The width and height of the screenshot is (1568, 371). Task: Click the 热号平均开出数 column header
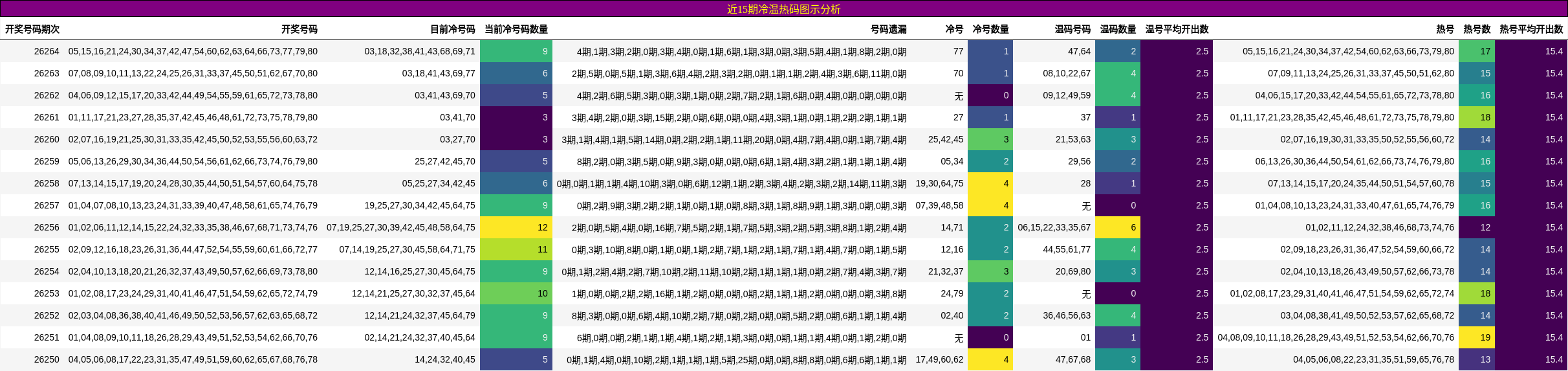(x=1532, y=29)
